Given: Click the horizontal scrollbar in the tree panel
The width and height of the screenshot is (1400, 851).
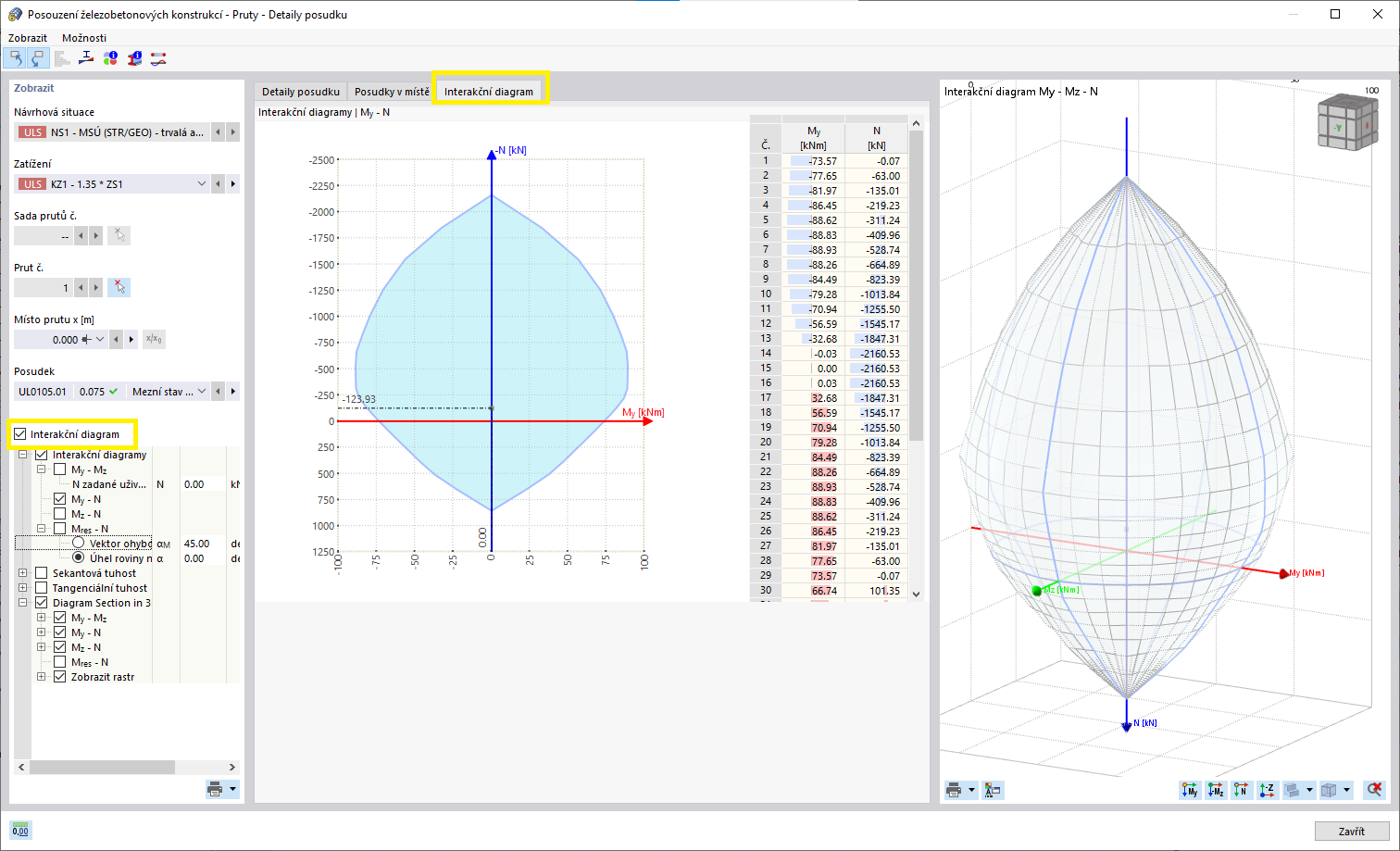Looking at the screenshot, I should [102, 767].
